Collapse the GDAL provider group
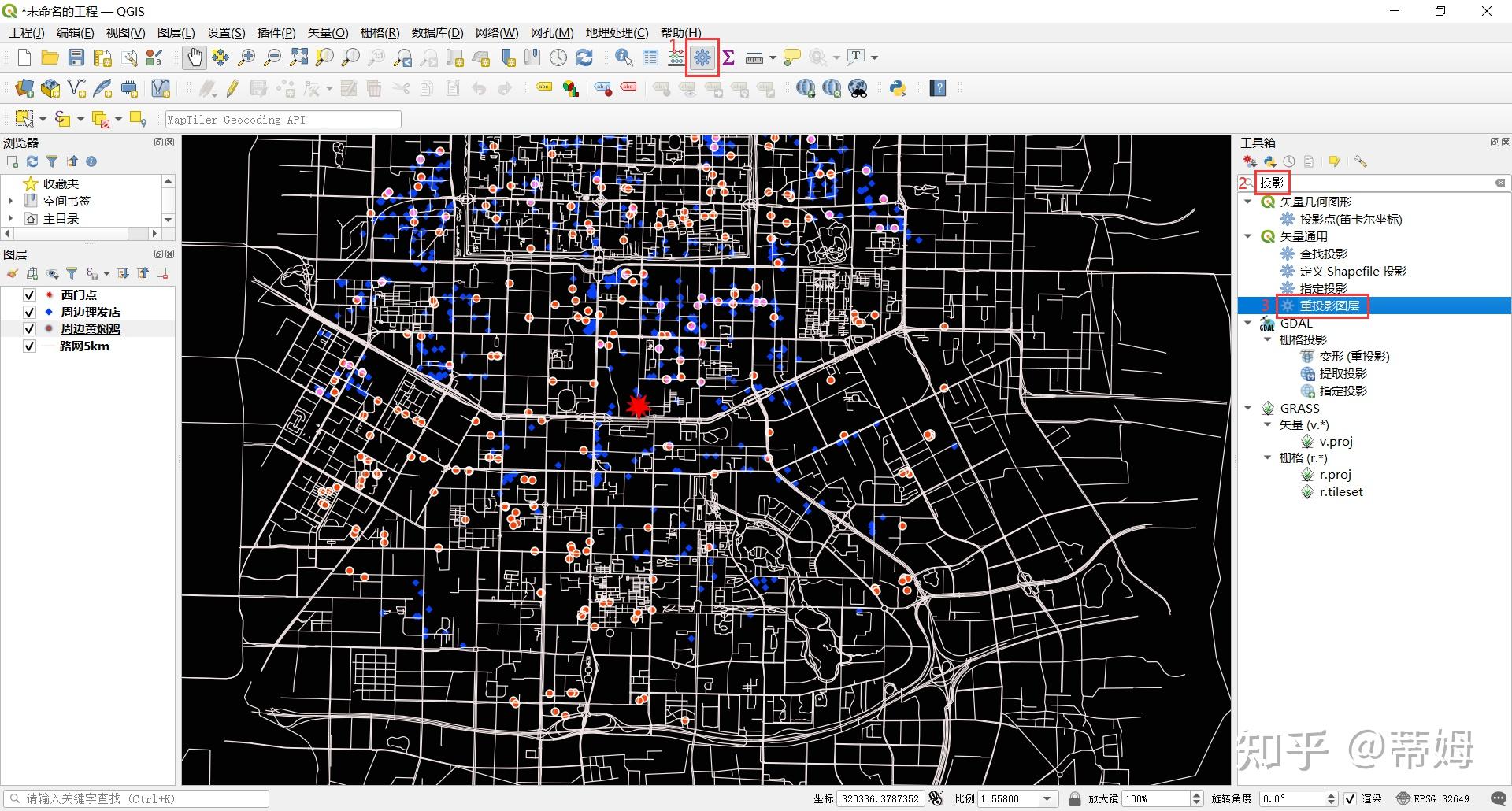 1248,323
